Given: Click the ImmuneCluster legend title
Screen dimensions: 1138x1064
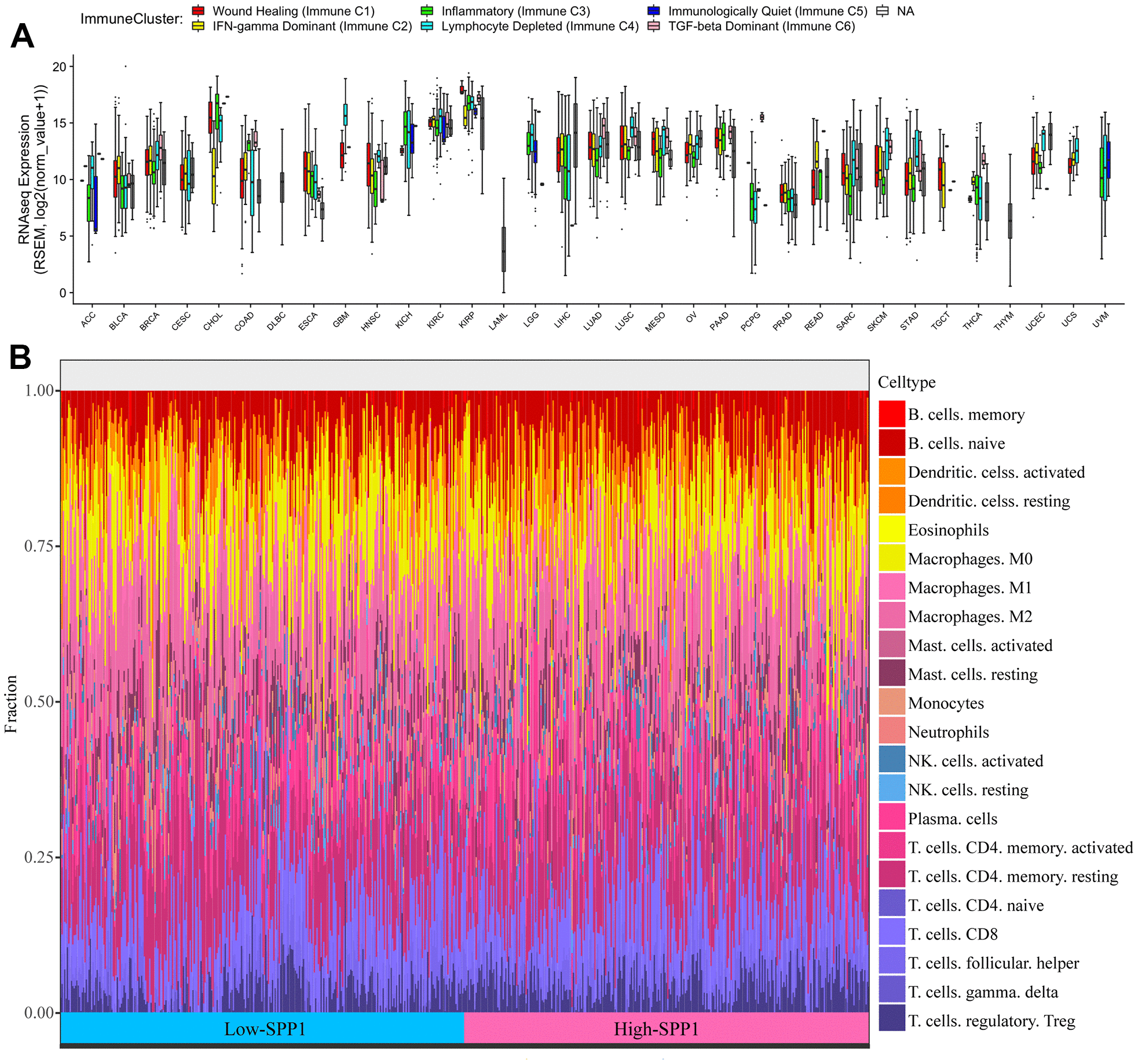Looking at the screenshot, I should (x=131, y=19).
